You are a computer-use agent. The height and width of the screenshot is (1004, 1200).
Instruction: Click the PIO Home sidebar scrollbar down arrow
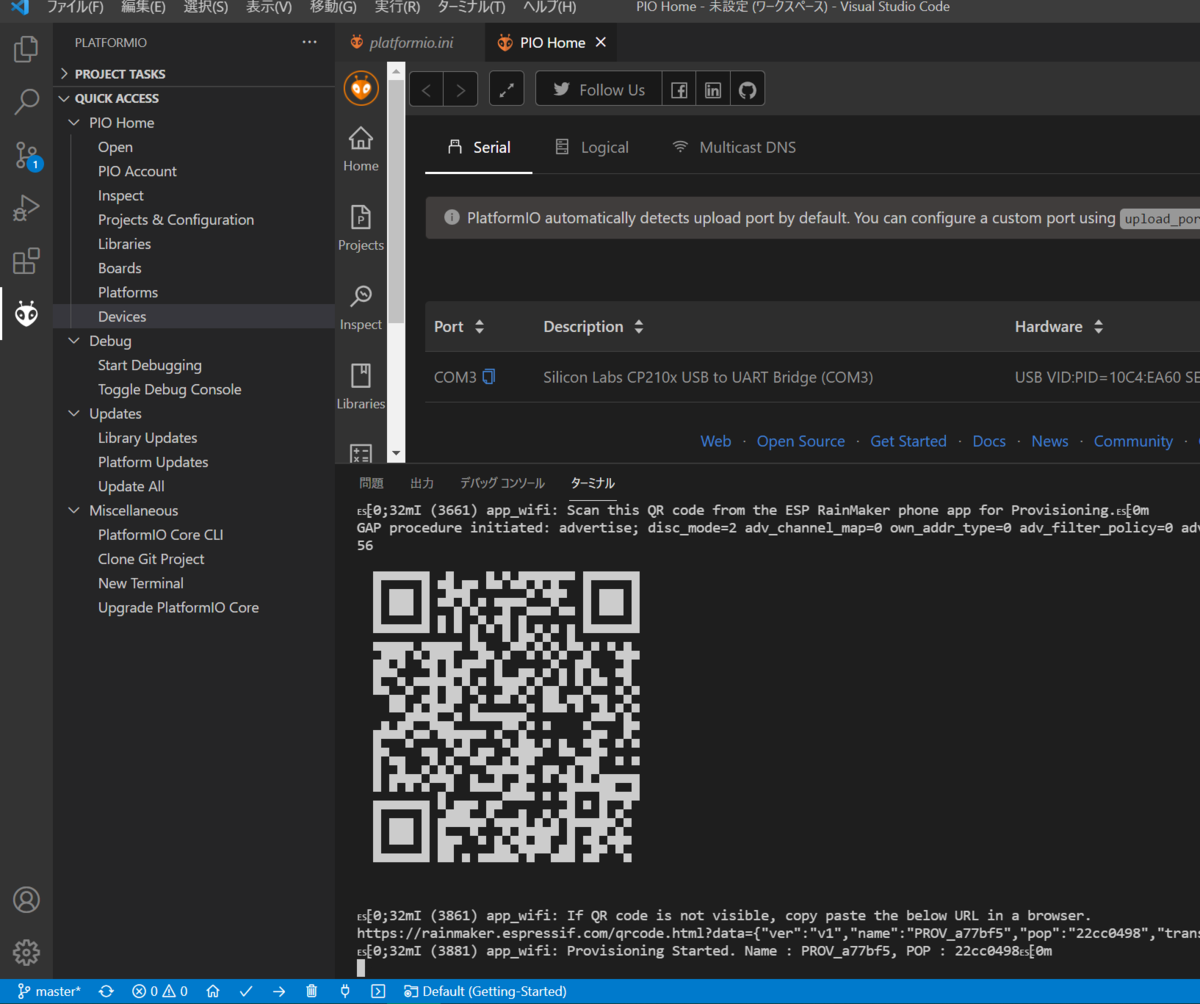coord(396,453)
